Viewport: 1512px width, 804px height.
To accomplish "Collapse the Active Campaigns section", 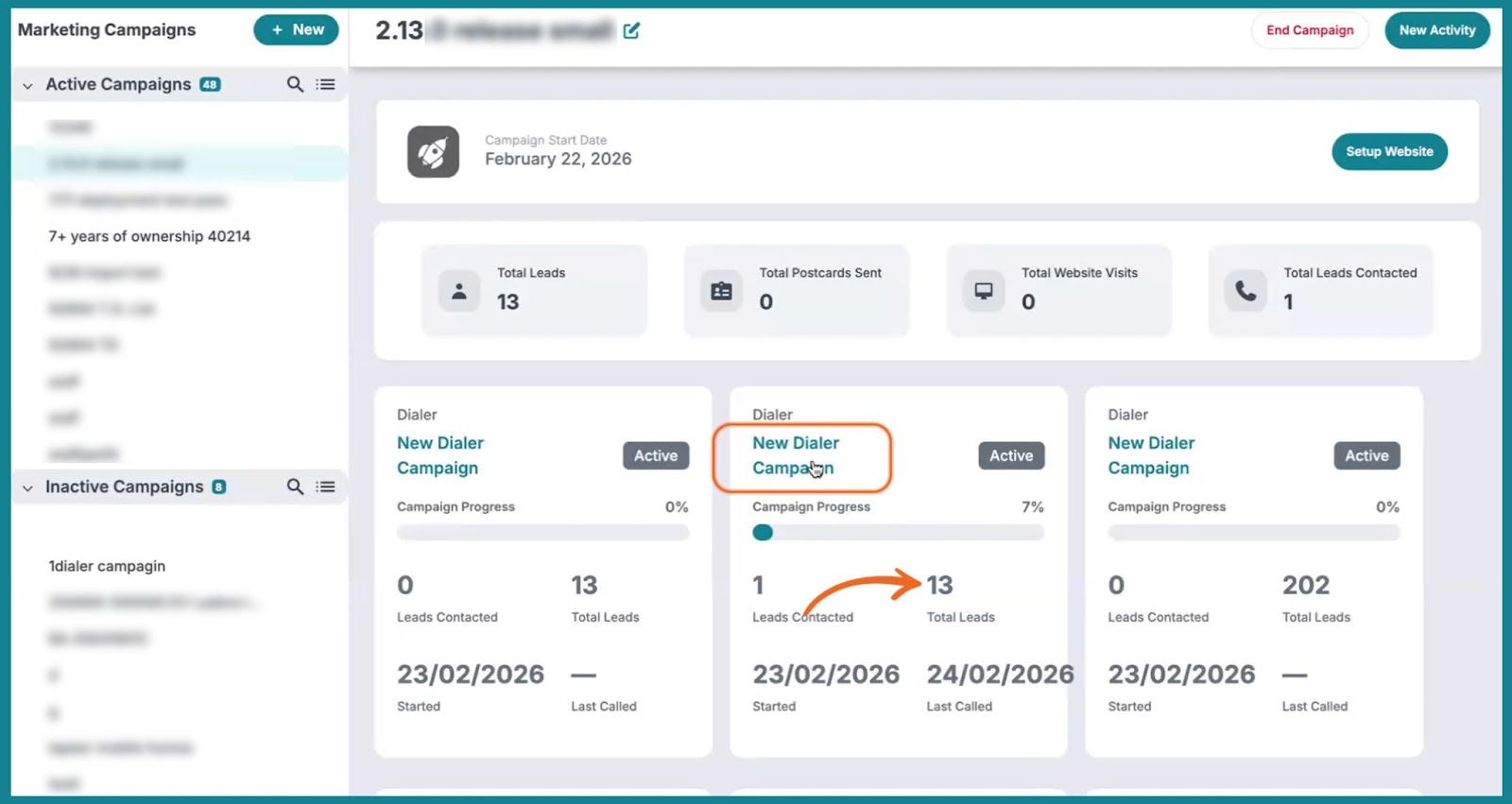I will point(27,86).
